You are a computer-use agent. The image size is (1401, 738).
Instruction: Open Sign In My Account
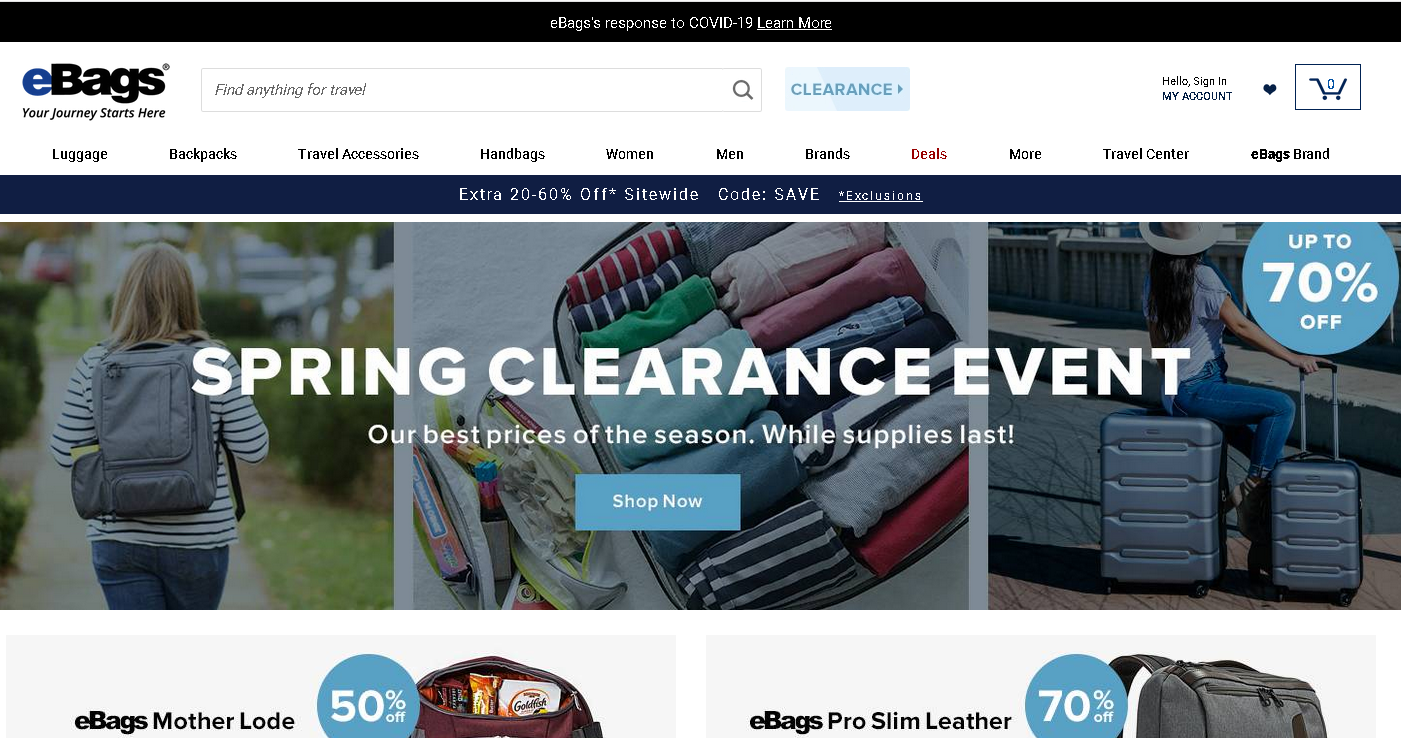[1197, 89]
